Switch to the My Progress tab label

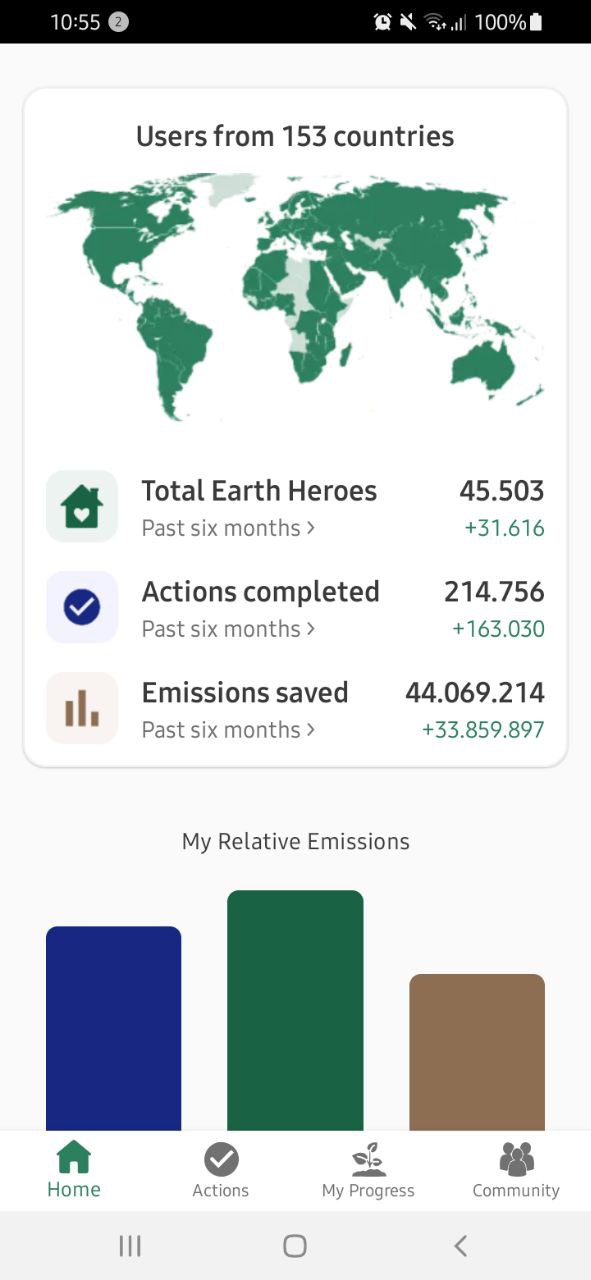[x=368, y=1190]
